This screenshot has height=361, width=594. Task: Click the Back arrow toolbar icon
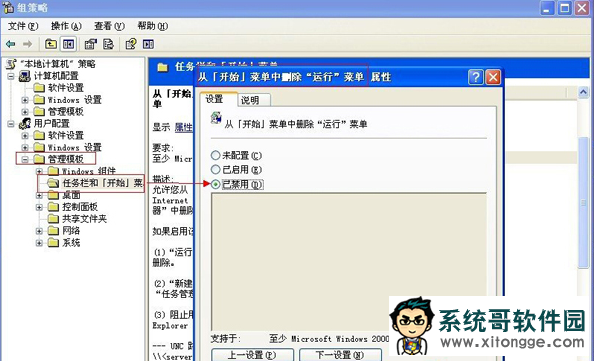pos(11,44)
